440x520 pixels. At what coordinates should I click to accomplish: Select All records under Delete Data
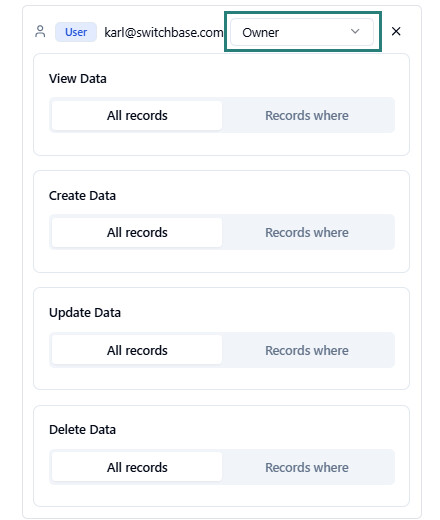[x=137, y=467]
